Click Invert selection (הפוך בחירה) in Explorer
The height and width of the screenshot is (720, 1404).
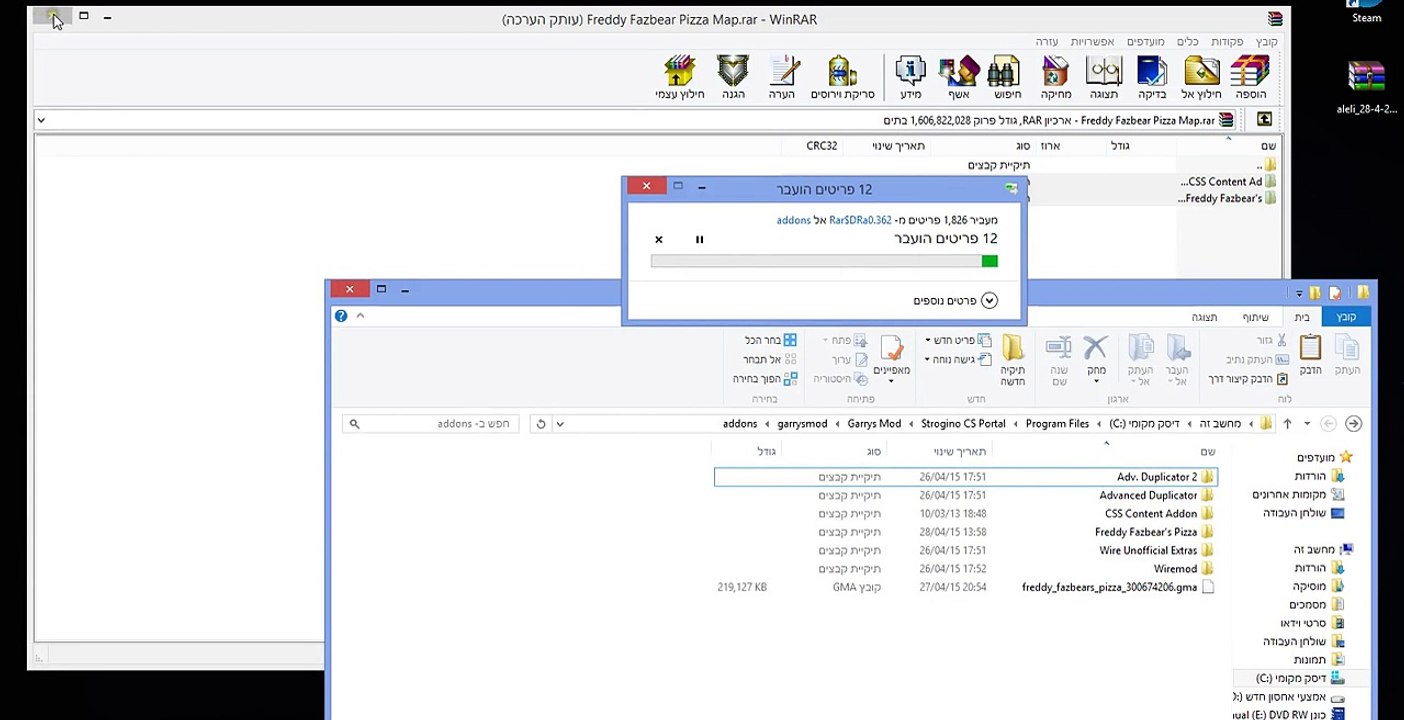tap(765, 379)
